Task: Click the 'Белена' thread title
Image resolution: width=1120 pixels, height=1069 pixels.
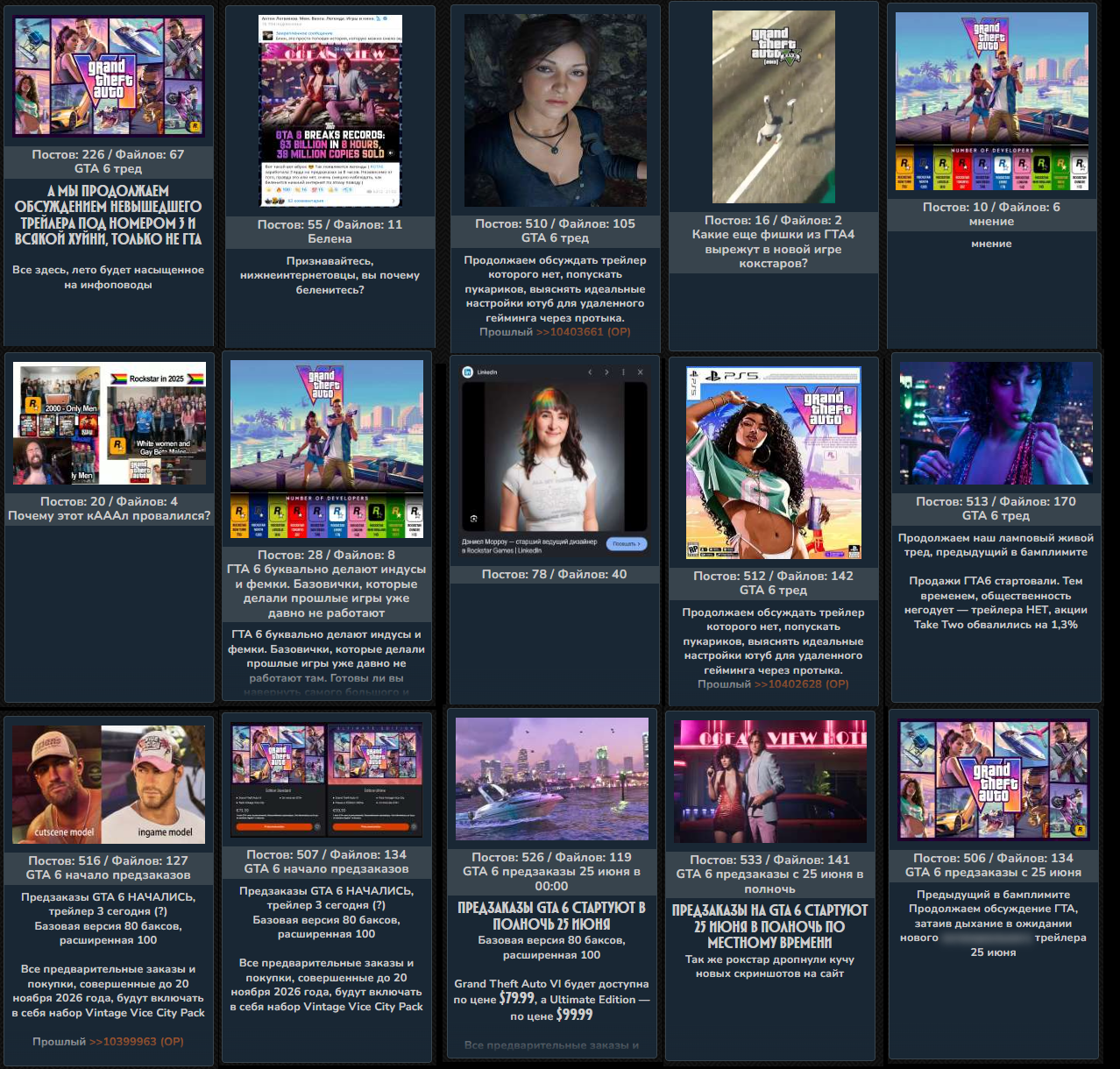Action: pyautogui.click(x=330, y=238)
